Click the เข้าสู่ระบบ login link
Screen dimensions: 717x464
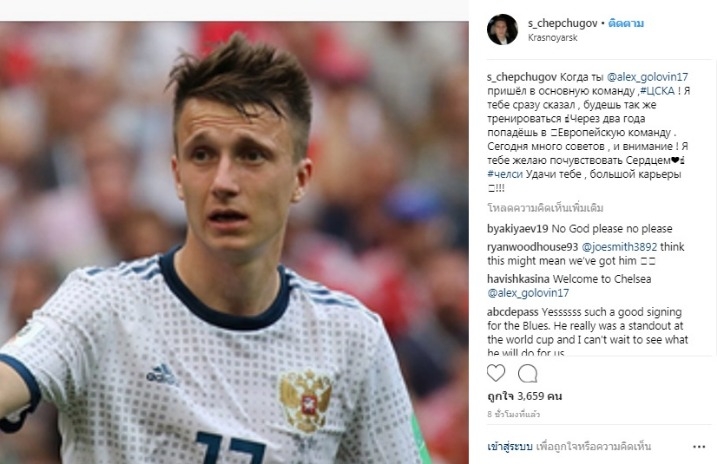point(509,446)
